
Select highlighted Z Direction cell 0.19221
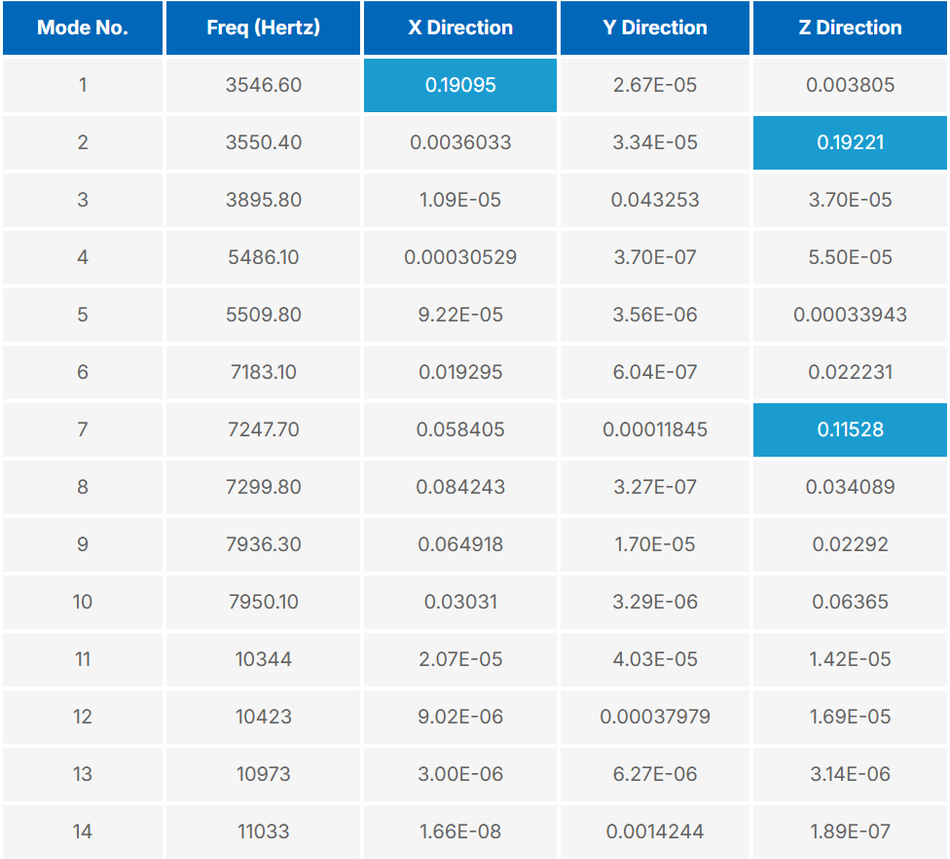point(850,142)
